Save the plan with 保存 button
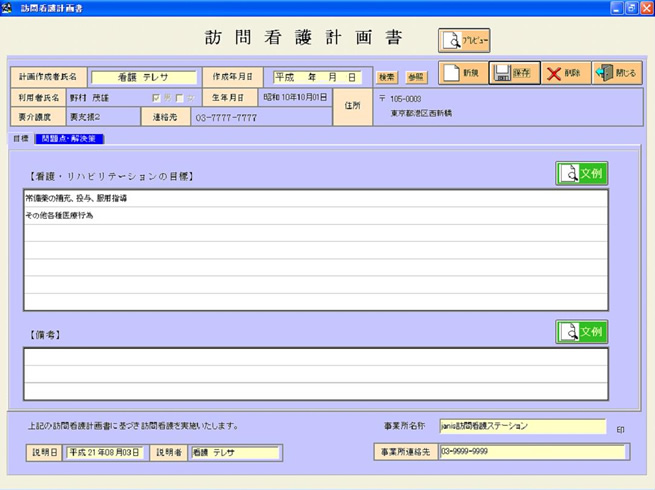Screen dimensions: 655x490 514,74
